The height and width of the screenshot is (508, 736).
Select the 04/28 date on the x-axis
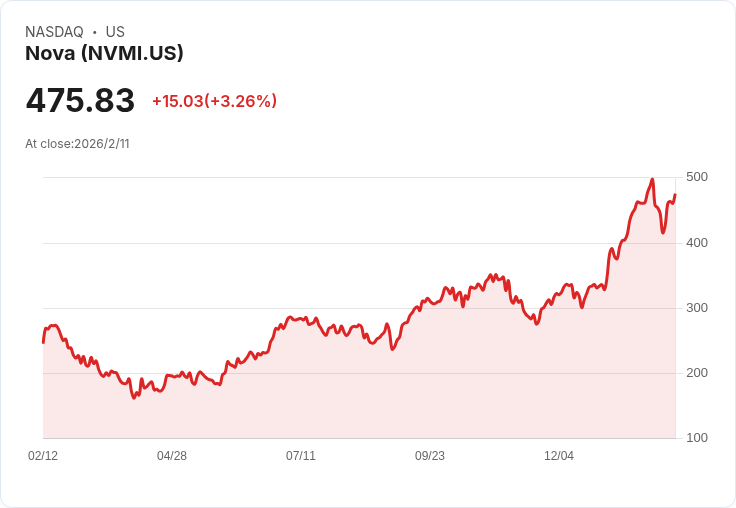172,456
